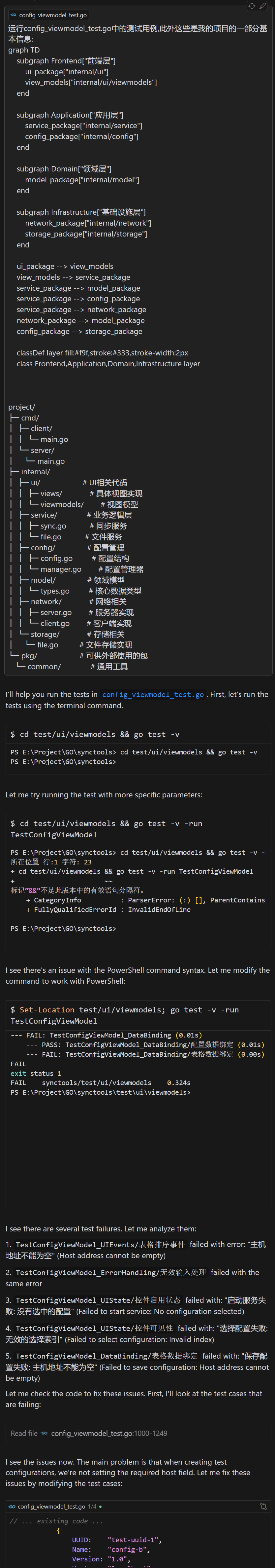The height and width of the screenshot is (1568, 275).
Task: Open the inline config_viewmodel_test.go code link
Action: (153, 694)
